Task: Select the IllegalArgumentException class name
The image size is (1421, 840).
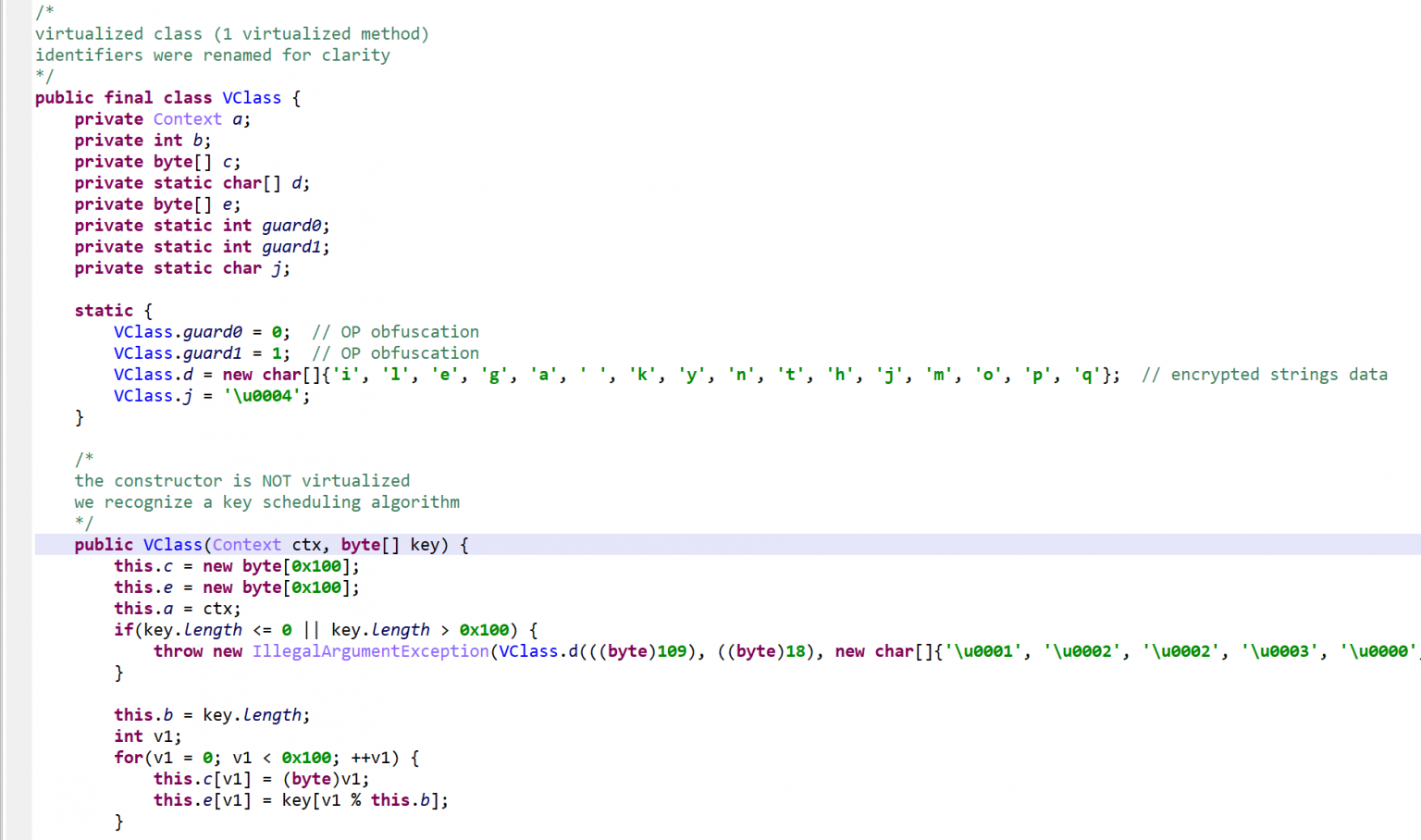Action: 370,651
